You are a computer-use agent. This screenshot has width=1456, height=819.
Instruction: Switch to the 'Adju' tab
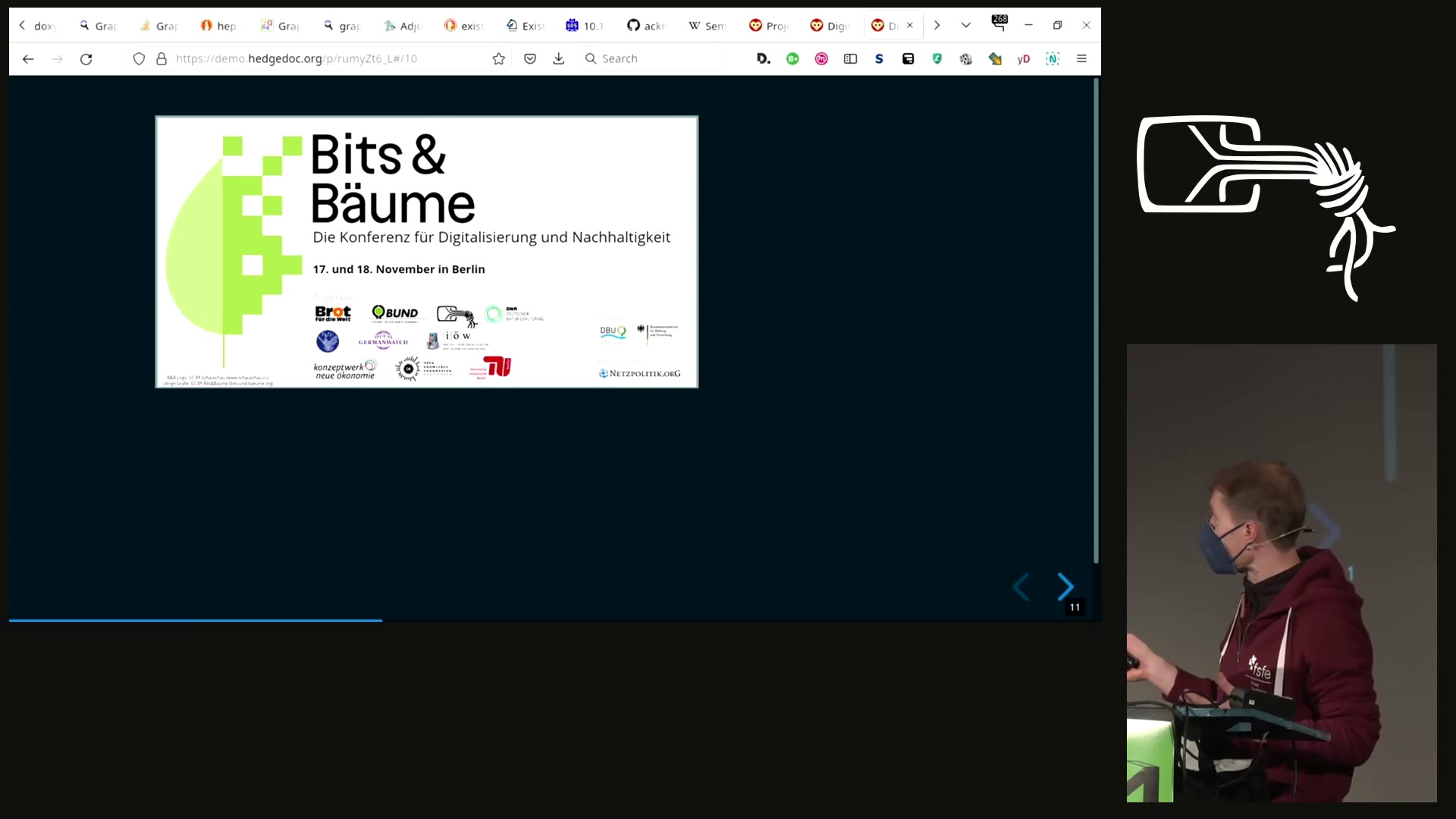[x=403, y=26]
